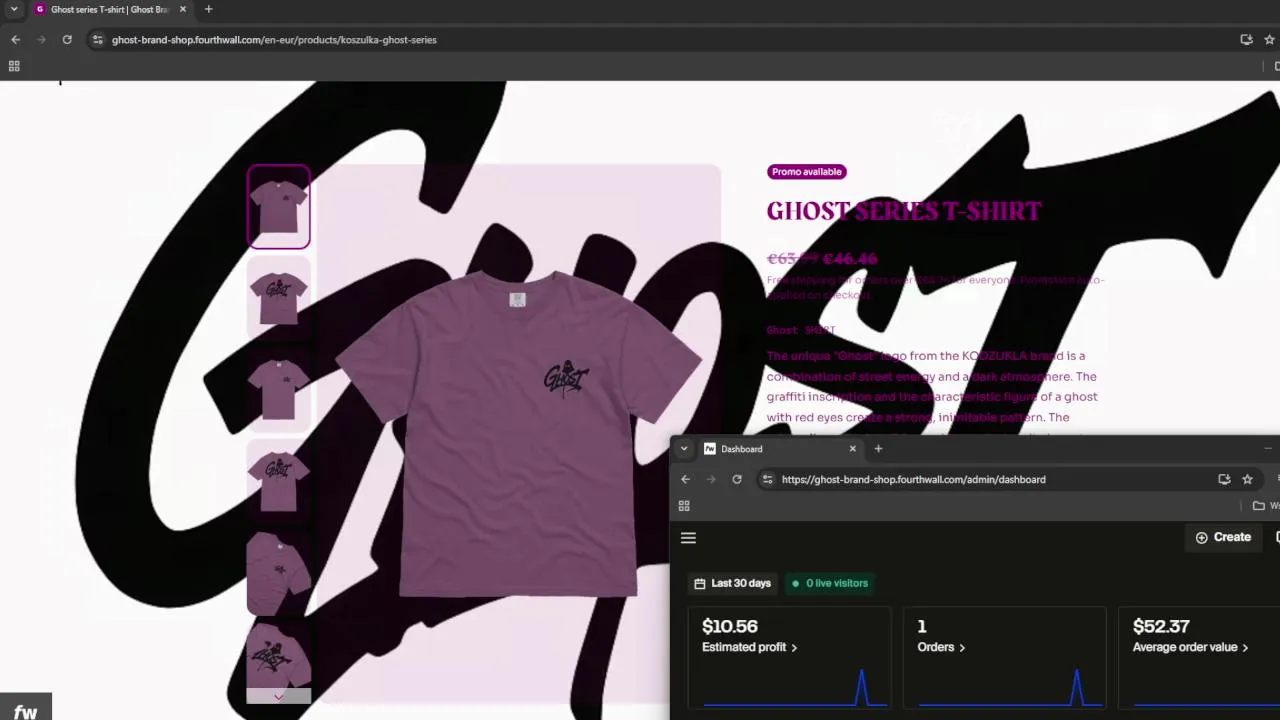This screenshot has height=720, width=1280.
Task: Click the admin dashboard URL address bar
Action: 914,480
